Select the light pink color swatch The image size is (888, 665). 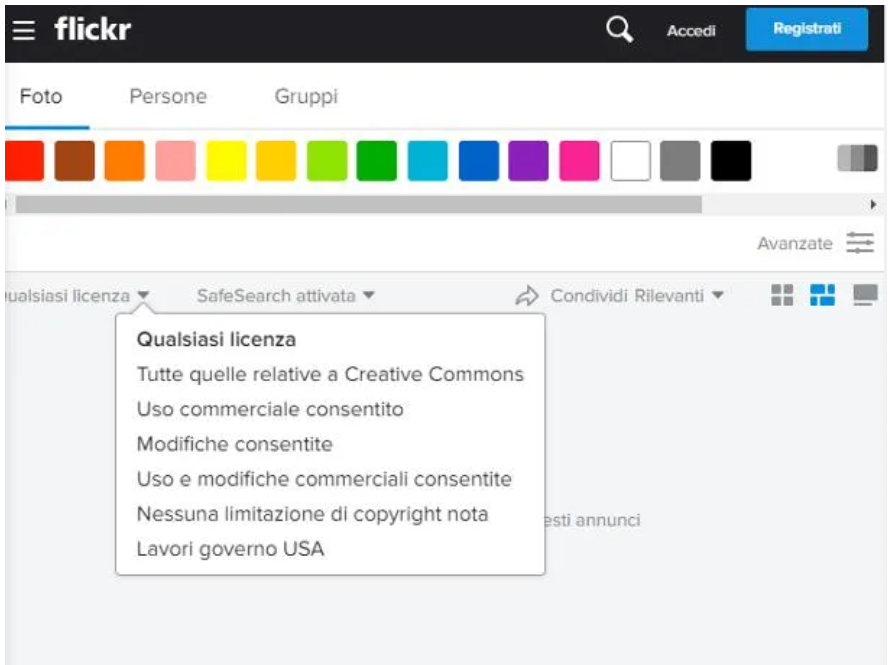[176, 161]
